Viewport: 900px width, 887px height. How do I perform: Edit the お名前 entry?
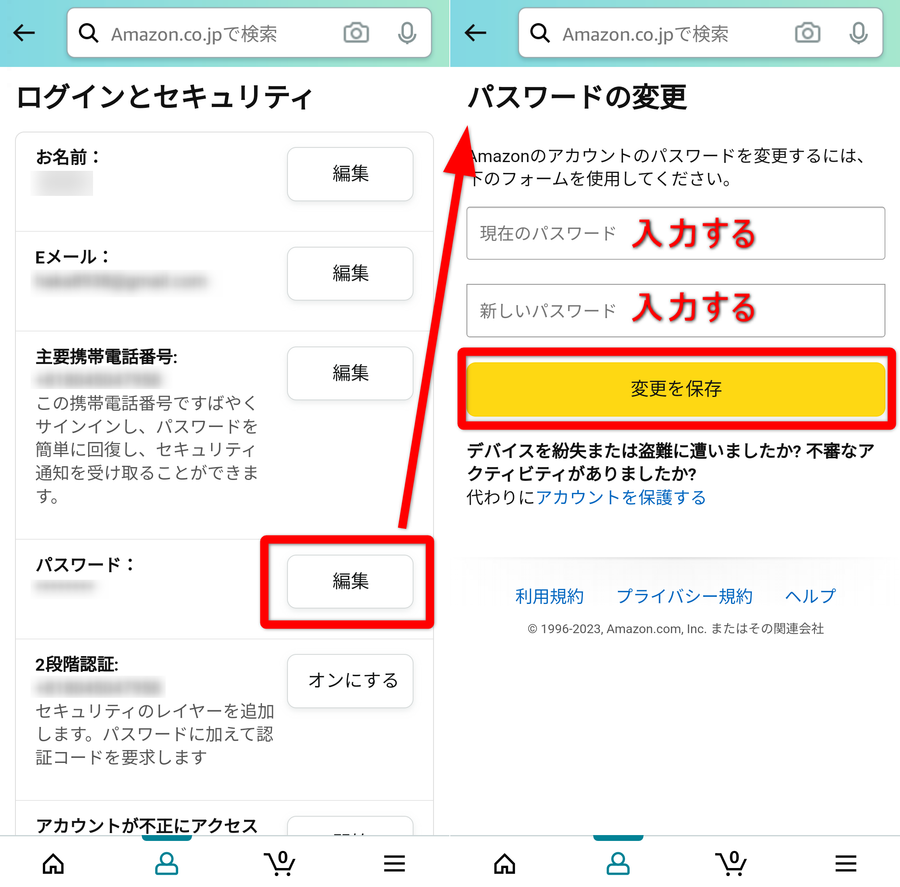point(350,174)
